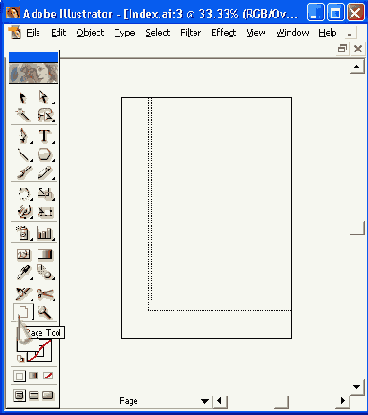Select the Slice tool
Image resolution: width=368 pixels, height=415 pixels.
[23, 294]
